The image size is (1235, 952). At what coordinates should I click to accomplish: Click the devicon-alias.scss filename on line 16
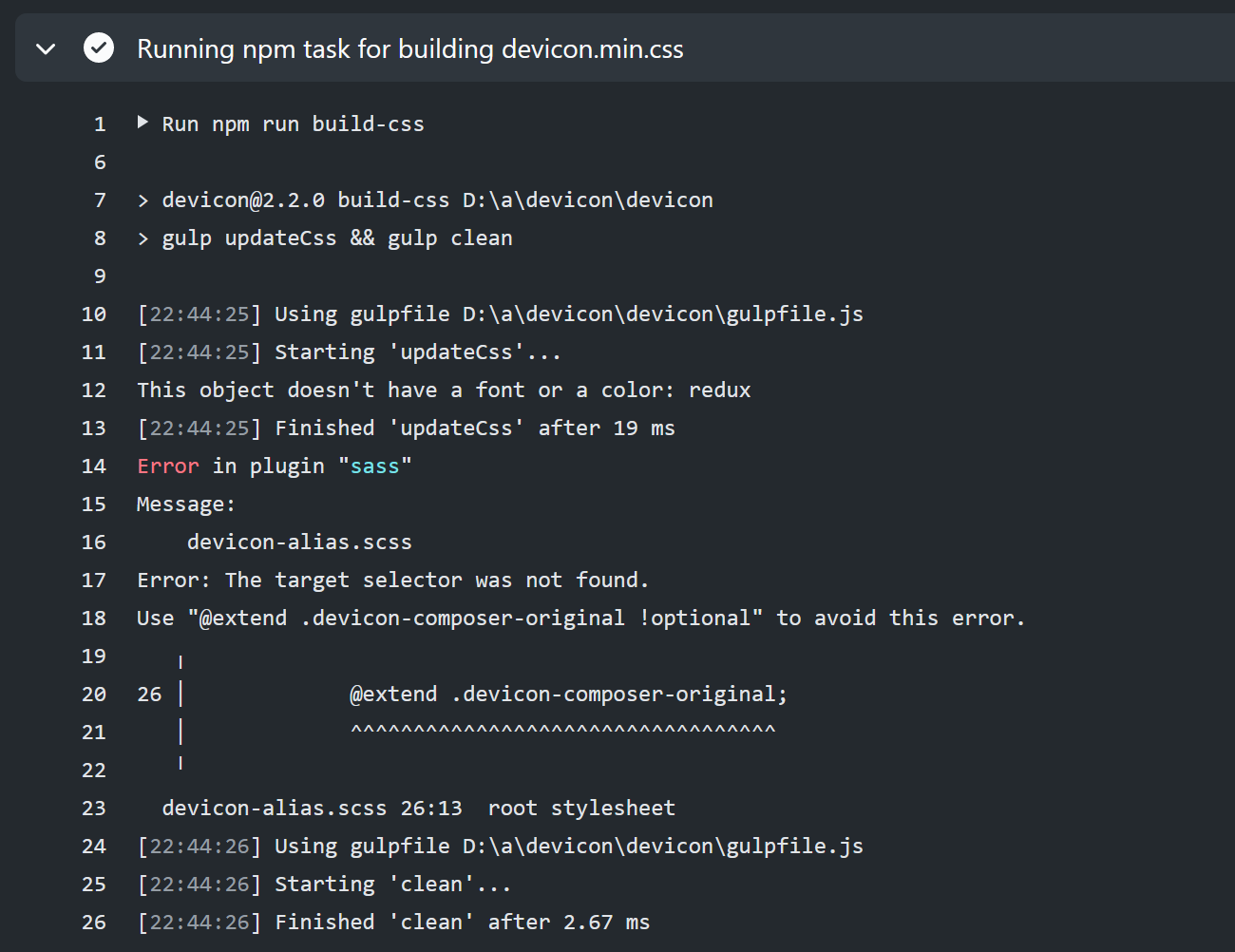[x=298, y=542]
